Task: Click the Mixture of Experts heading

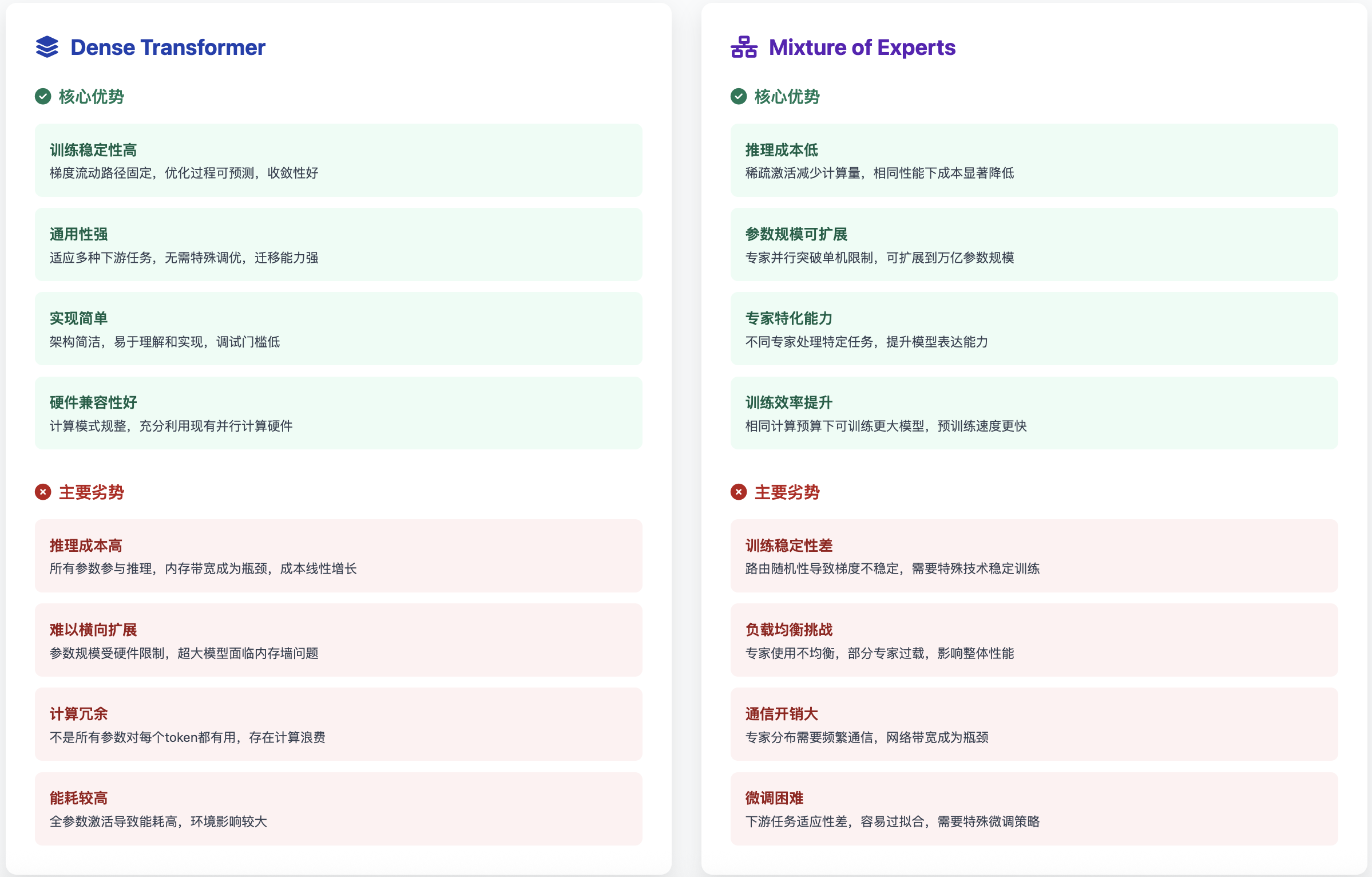Action: pyautogui.click(x=862, y=47)
